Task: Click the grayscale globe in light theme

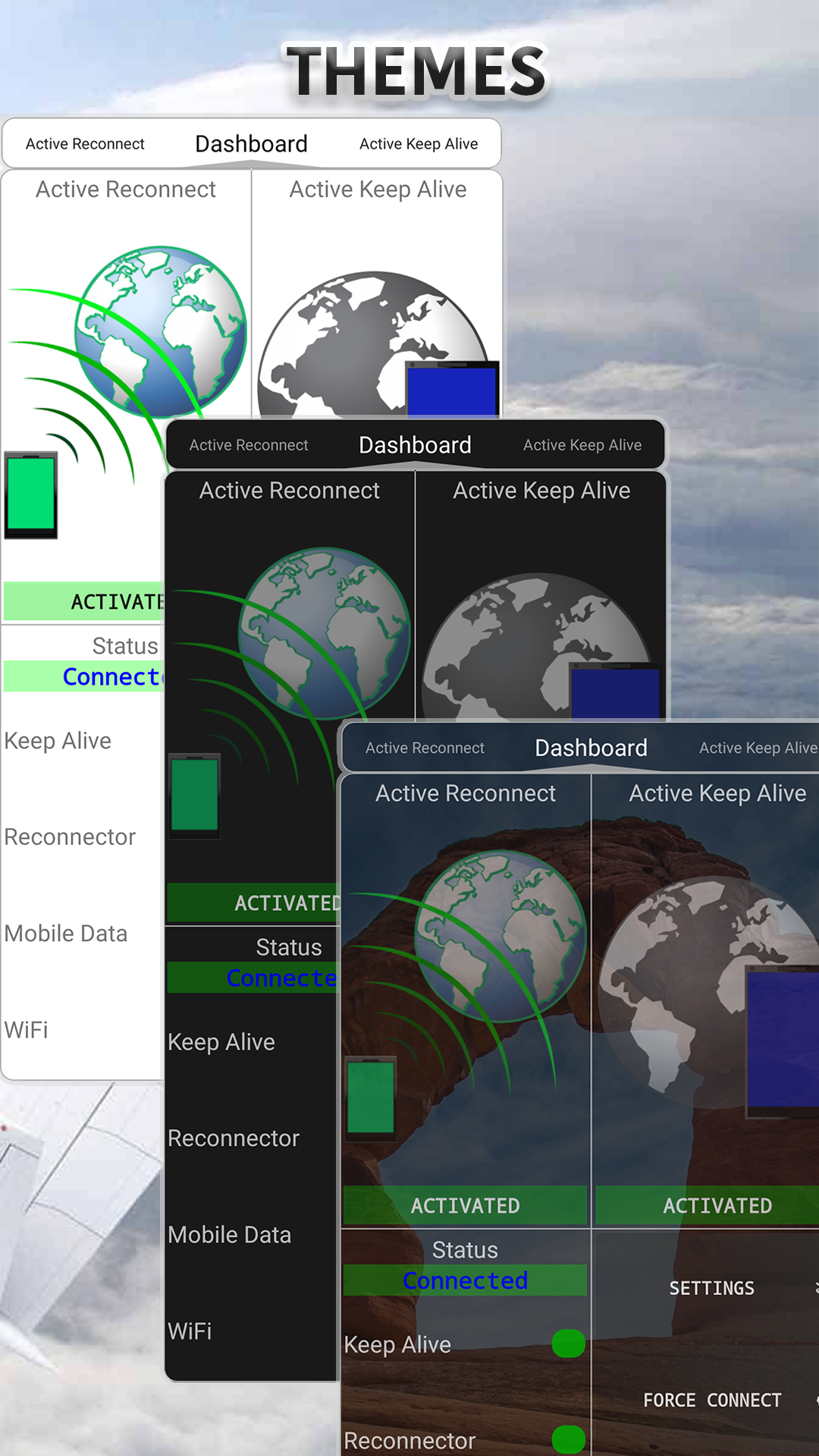Action: pyautogui.click(x=373, y=345)
